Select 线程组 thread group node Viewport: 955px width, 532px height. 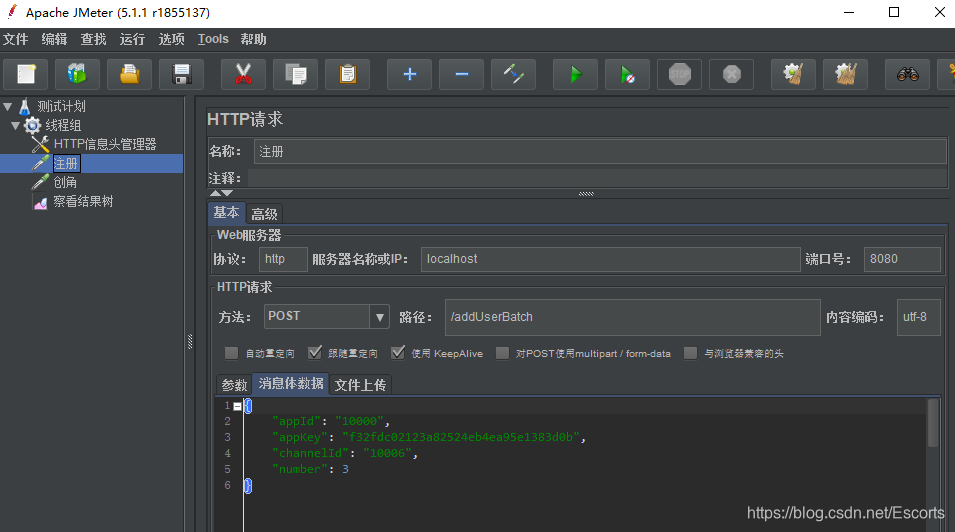point(63,126)
